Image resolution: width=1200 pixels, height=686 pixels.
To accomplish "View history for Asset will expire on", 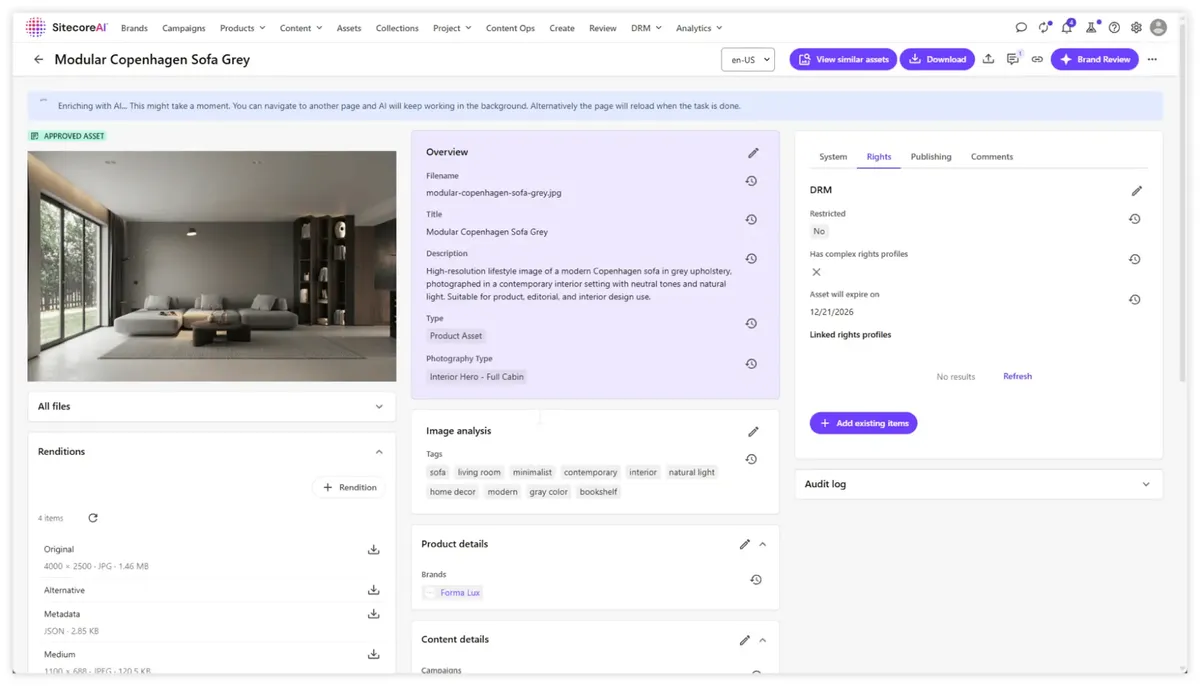I will pyautogui.click(x=1134, y=300).
